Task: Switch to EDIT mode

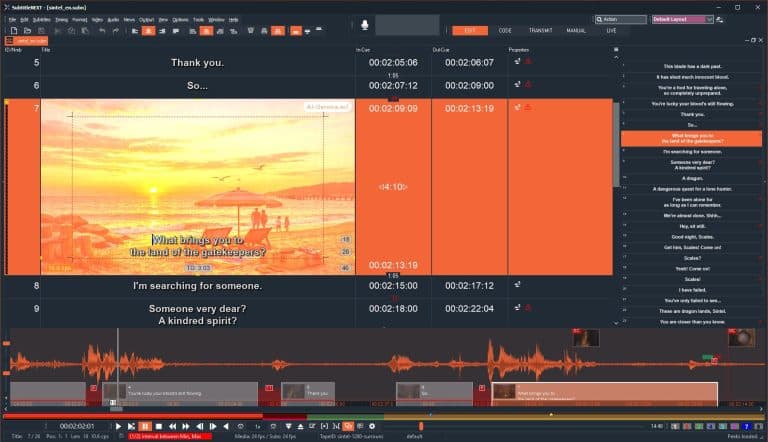Action: click(x=470, y=30)
